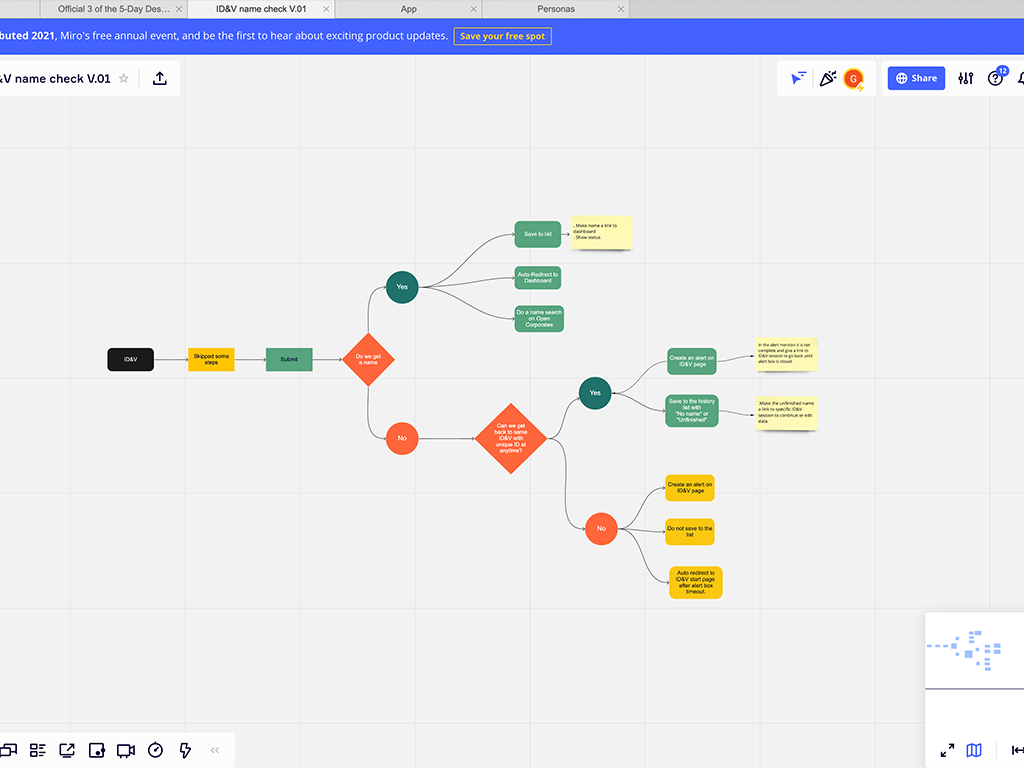The height and width of the screenshot is (768, 1024).
Task: Open the timer tool in bottom toolbar
Action: tap(155, 750)
